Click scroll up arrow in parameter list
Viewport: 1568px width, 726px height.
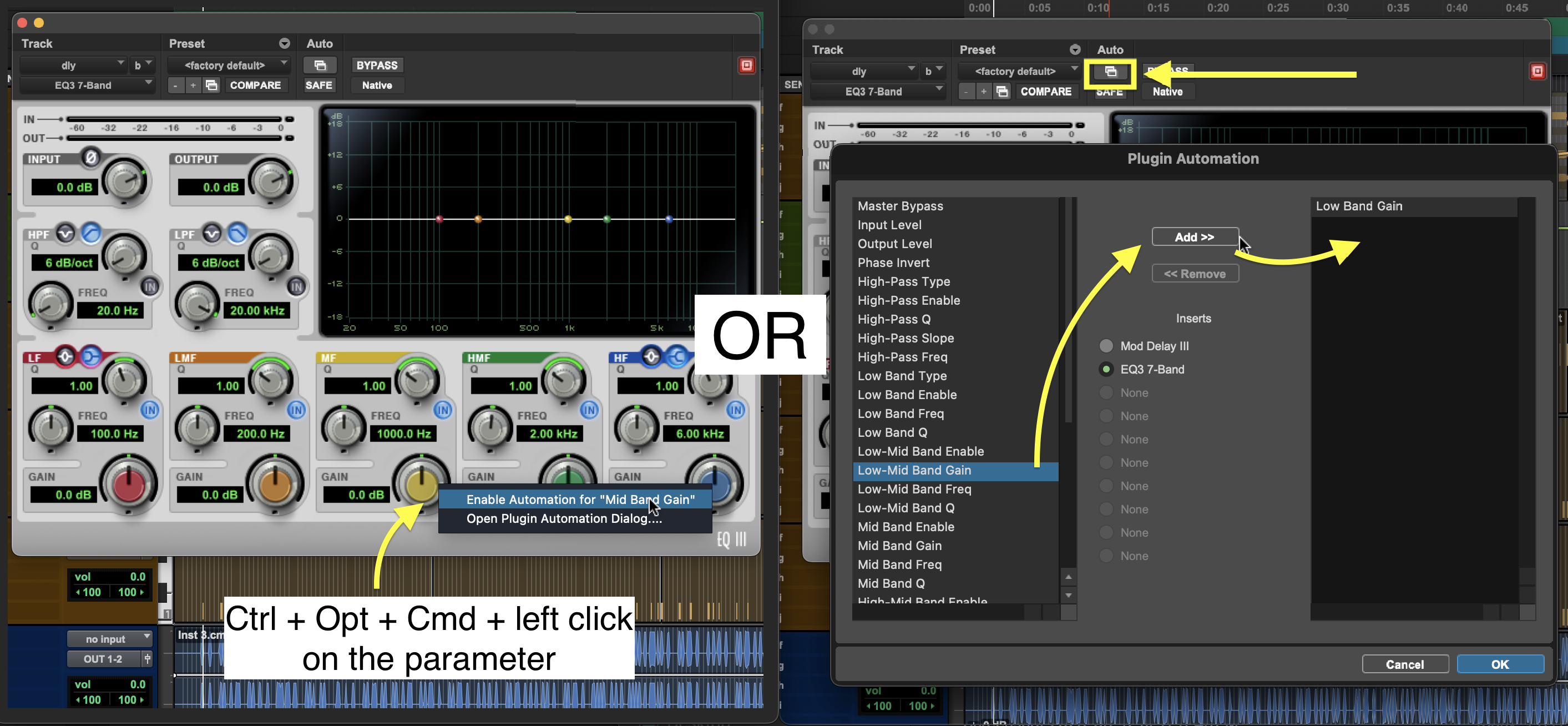tap(1068, 577)
